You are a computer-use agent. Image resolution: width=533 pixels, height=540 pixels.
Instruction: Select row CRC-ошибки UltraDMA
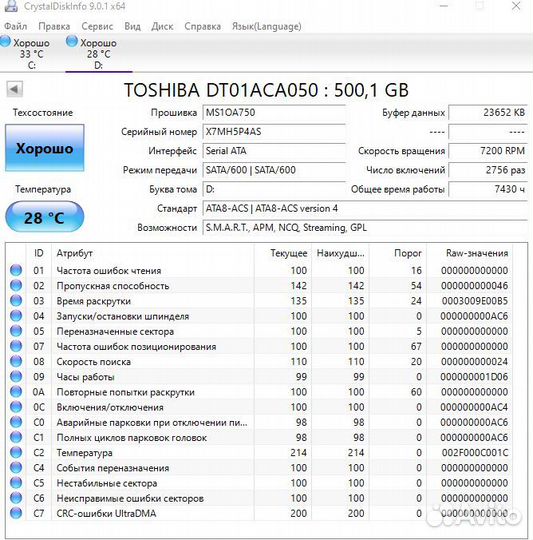tap(259, 513)
